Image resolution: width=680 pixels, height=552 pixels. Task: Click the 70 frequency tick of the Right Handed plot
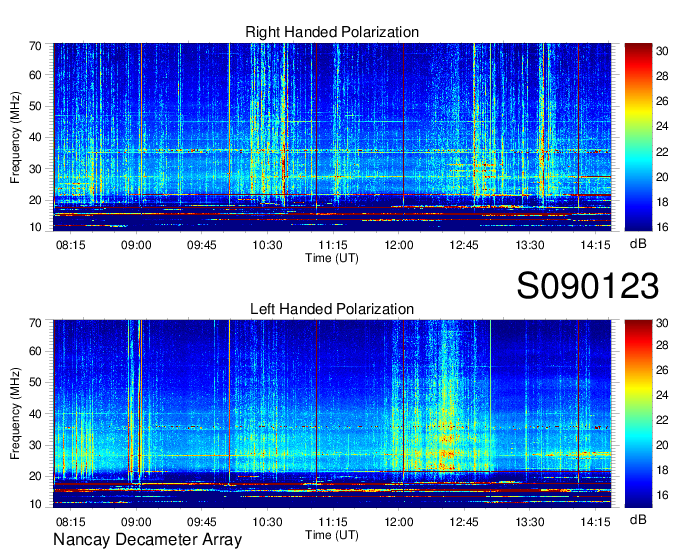(x=35, y=46)
